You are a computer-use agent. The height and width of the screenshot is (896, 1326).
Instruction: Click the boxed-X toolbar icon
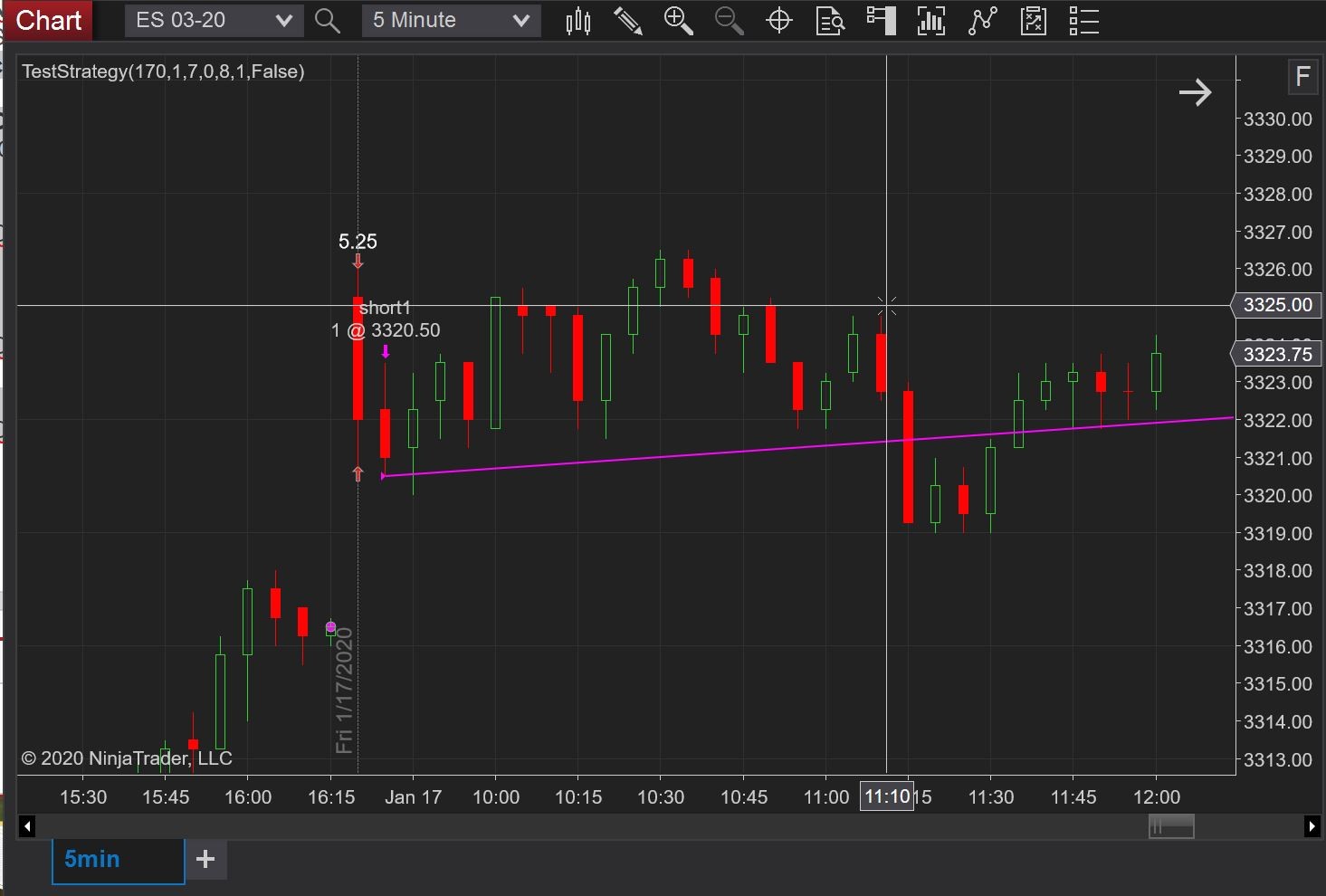tap(1033, 21)
